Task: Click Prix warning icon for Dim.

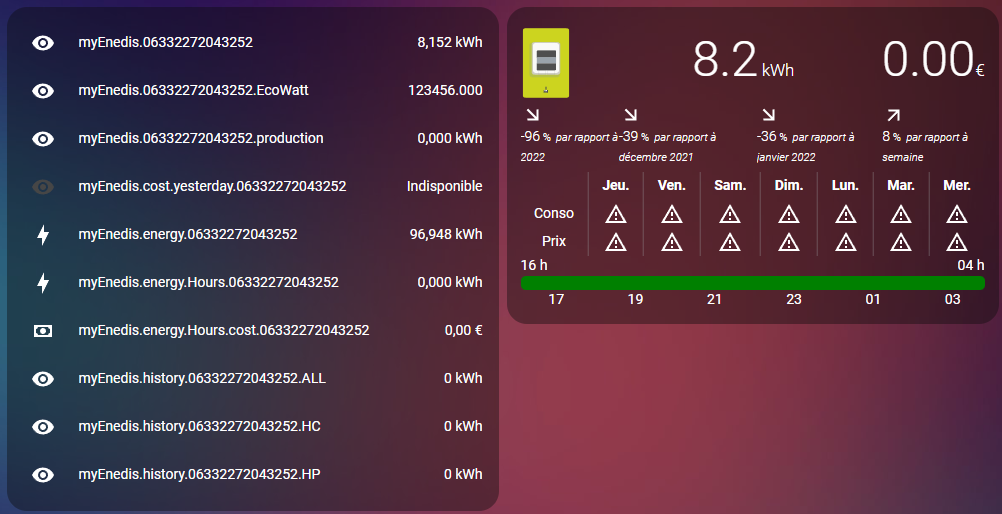Action: click(789, 242)
